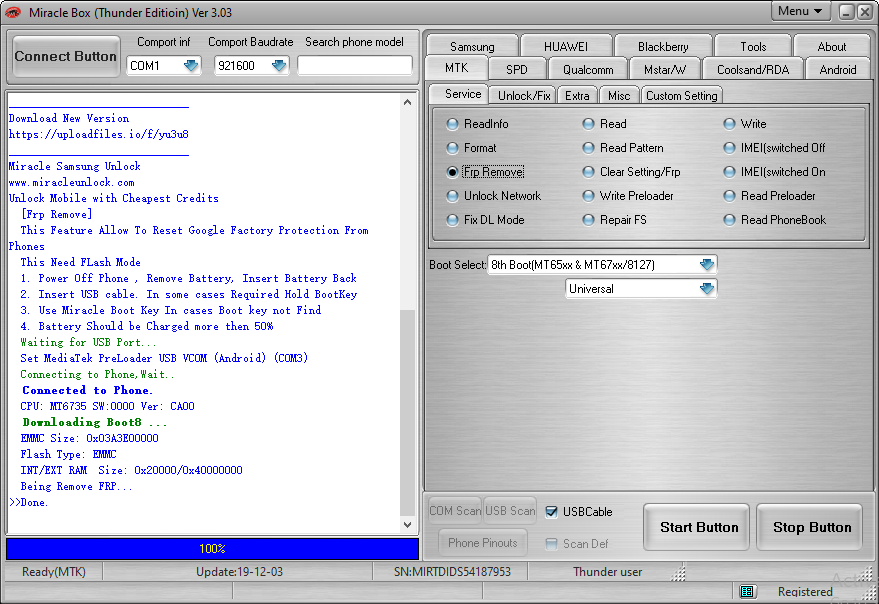879x604 pixels.
Task: Switch to the About tab
Action: 831,47
